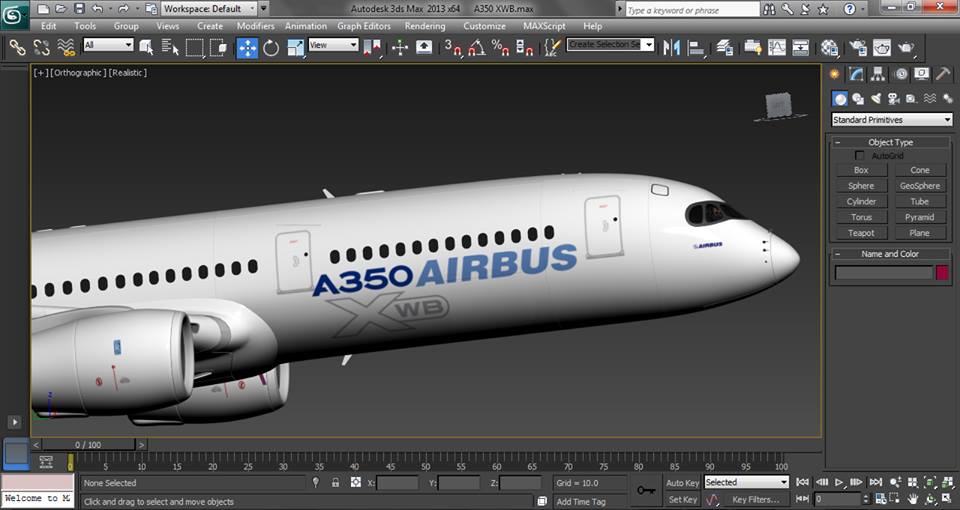
Task: Click the Select and Link chain icon
Action: [x=17, y=47]
